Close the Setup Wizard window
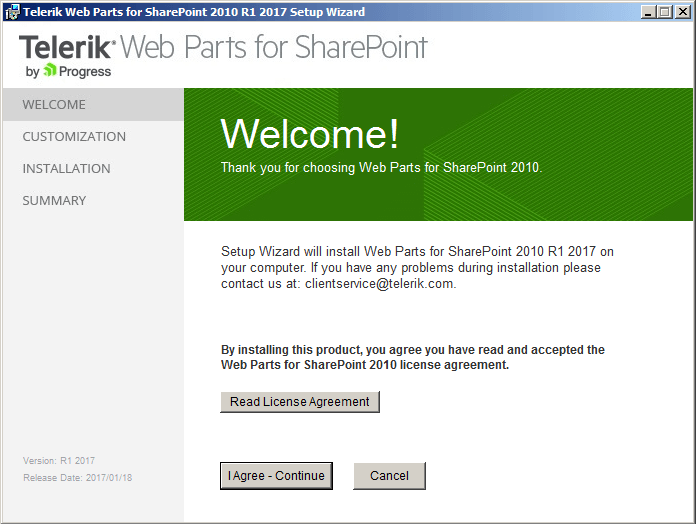This screenshot has height=524, width=696. (x=683, y=12)
